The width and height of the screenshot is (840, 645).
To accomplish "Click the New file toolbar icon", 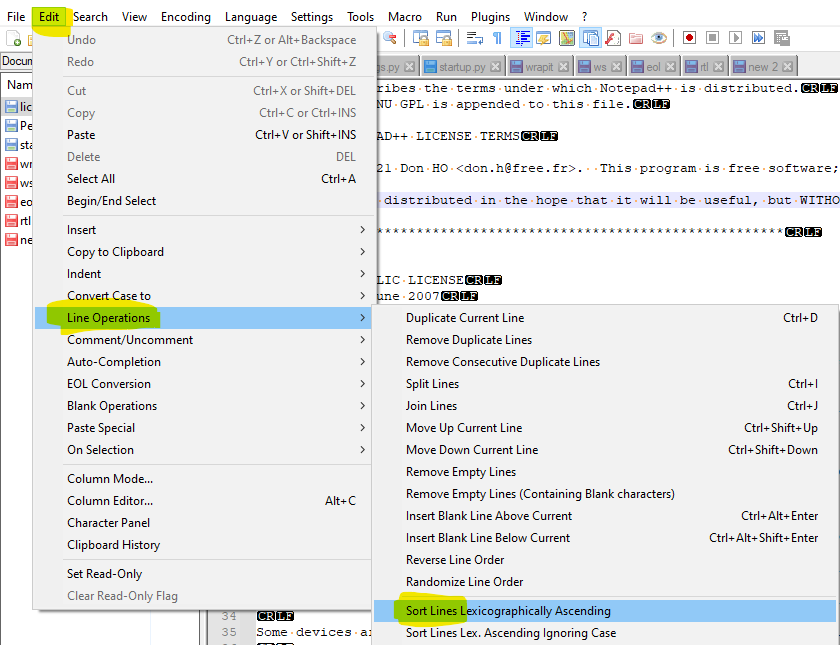I will point(13,39).
